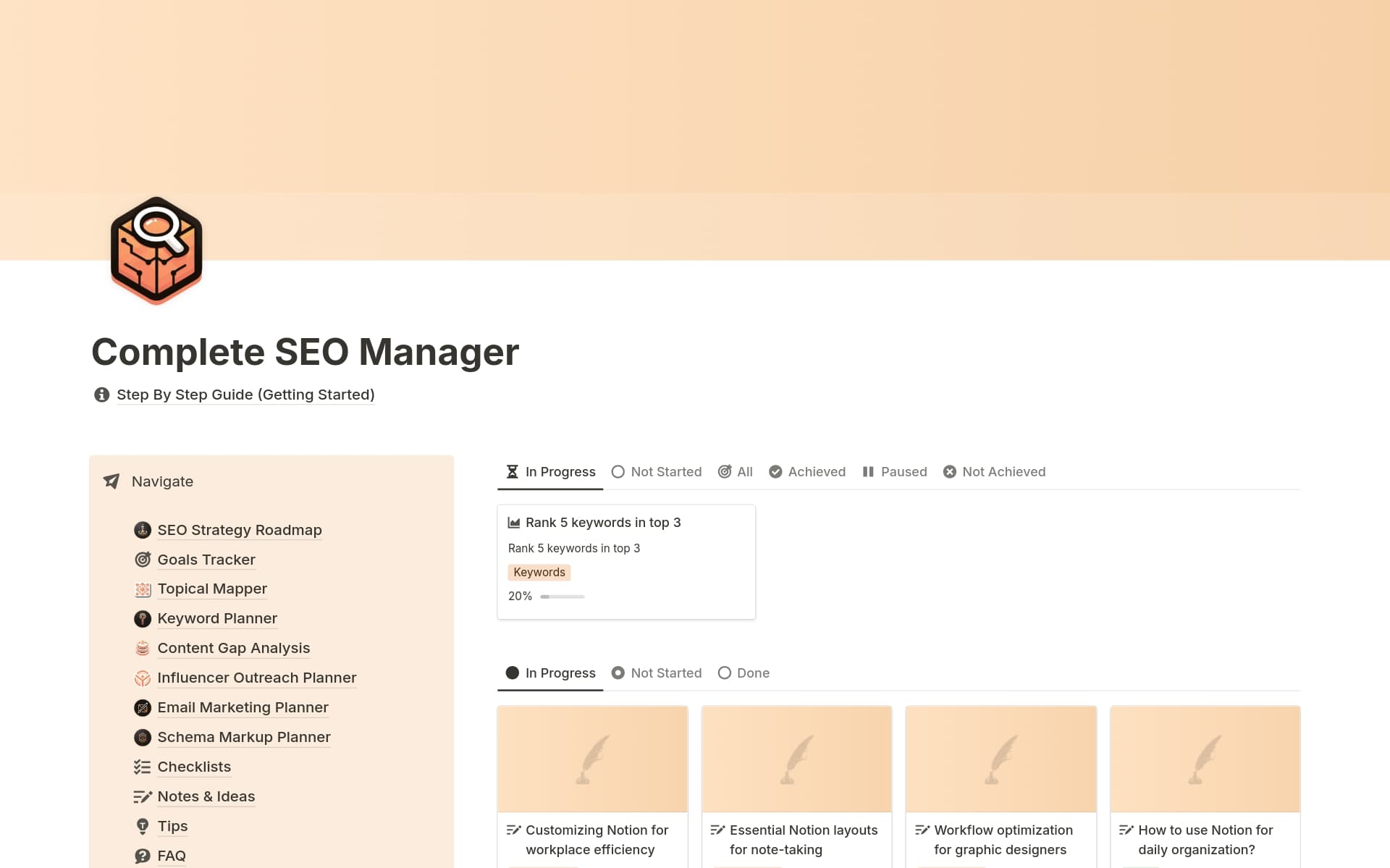The image size is (1390, 868).
Task: Click the info icon before Step By Step Guide
Action: (x=101, y=395)
